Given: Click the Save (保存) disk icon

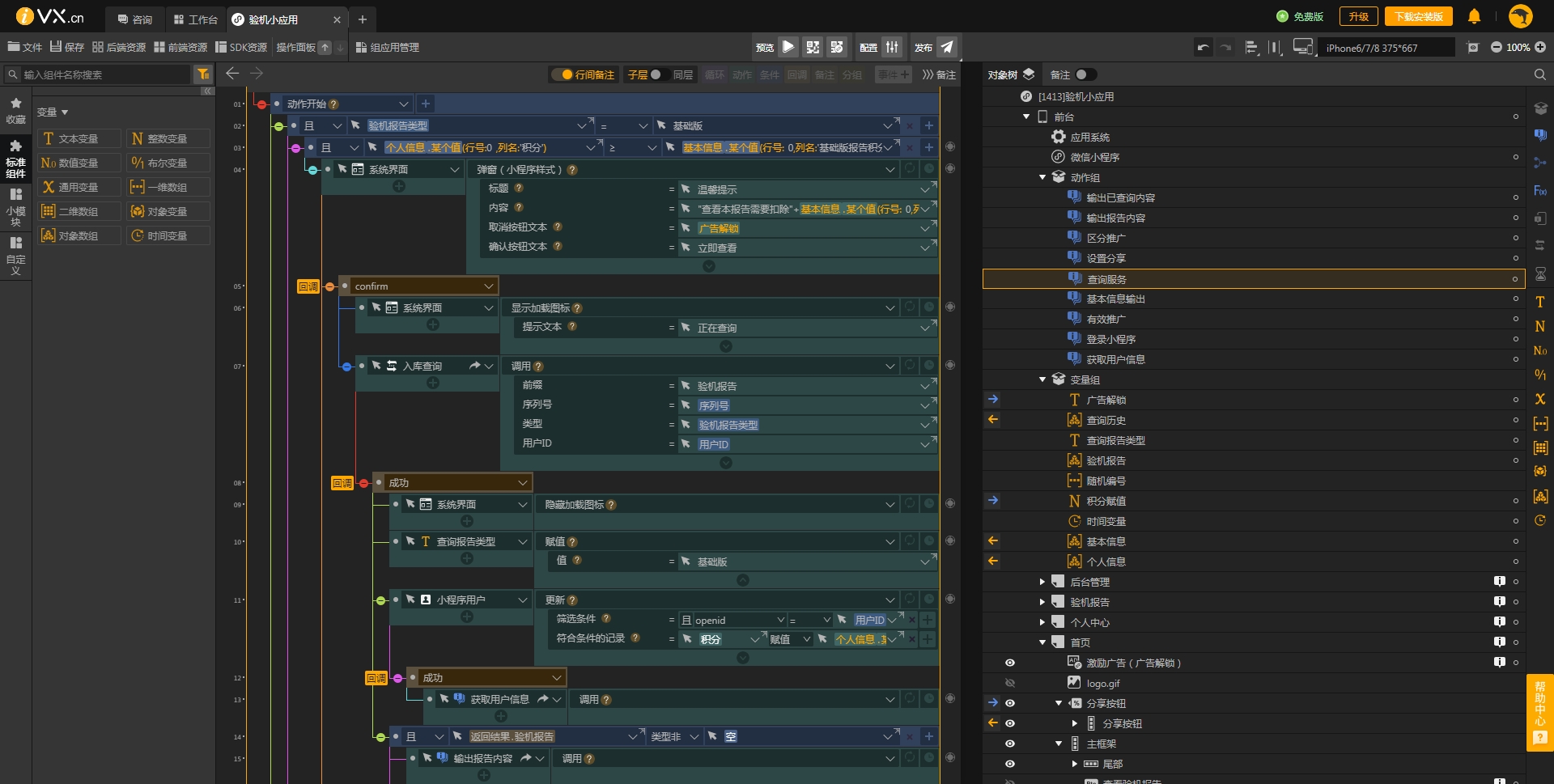Looking at the screenshot, I should 56,47.
